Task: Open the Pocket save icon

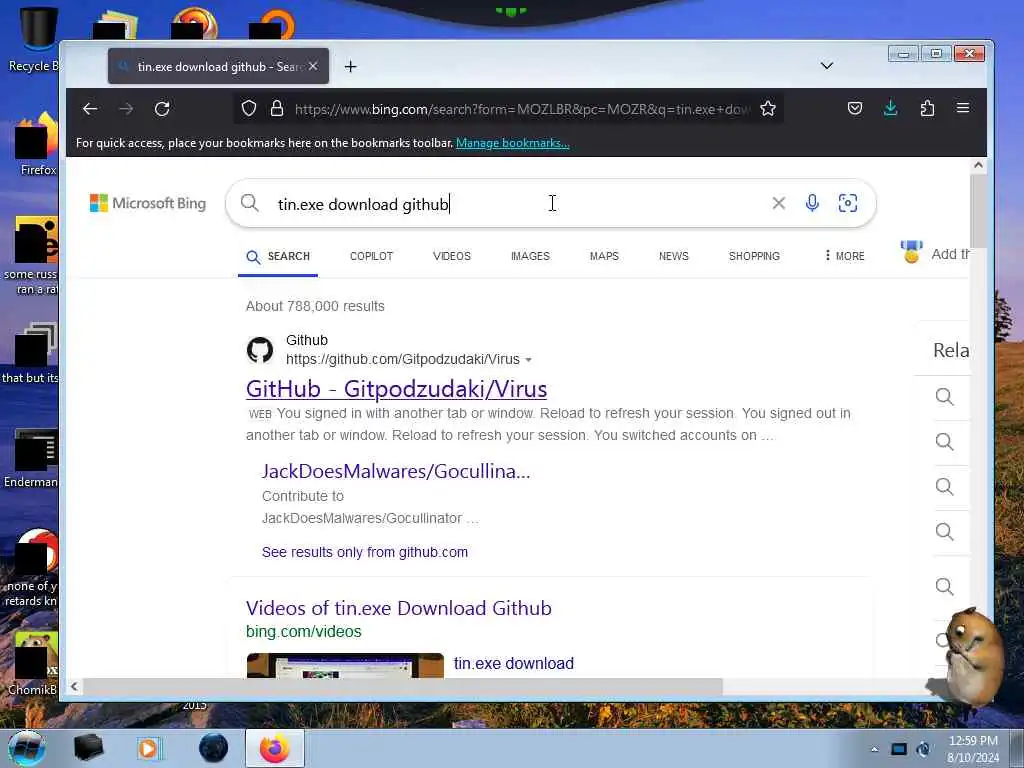Action: (x=855, y=108)
